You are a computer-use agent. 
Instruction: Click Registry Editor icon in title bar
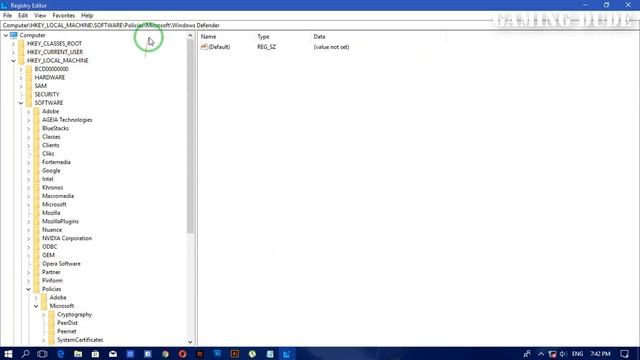4,5
